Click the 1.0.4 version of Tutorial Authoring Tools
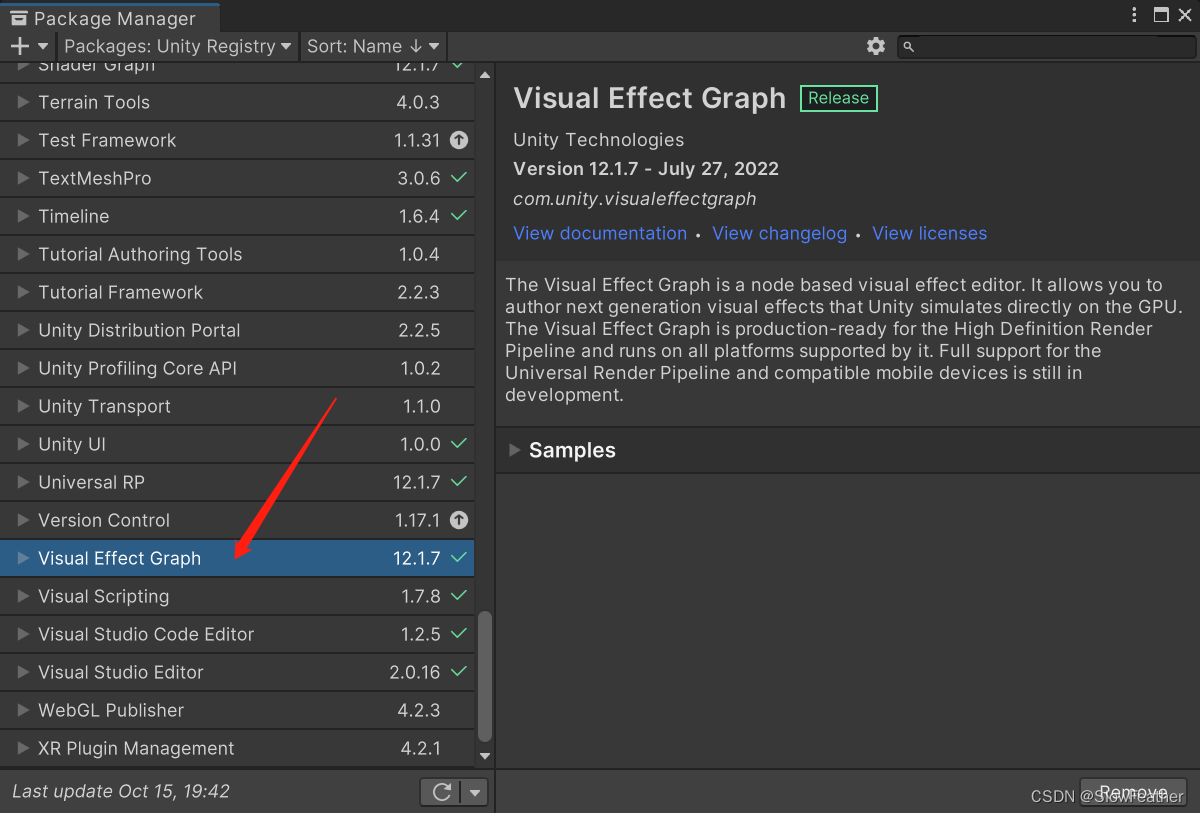 pyautogui.click(x=418, y=254)
